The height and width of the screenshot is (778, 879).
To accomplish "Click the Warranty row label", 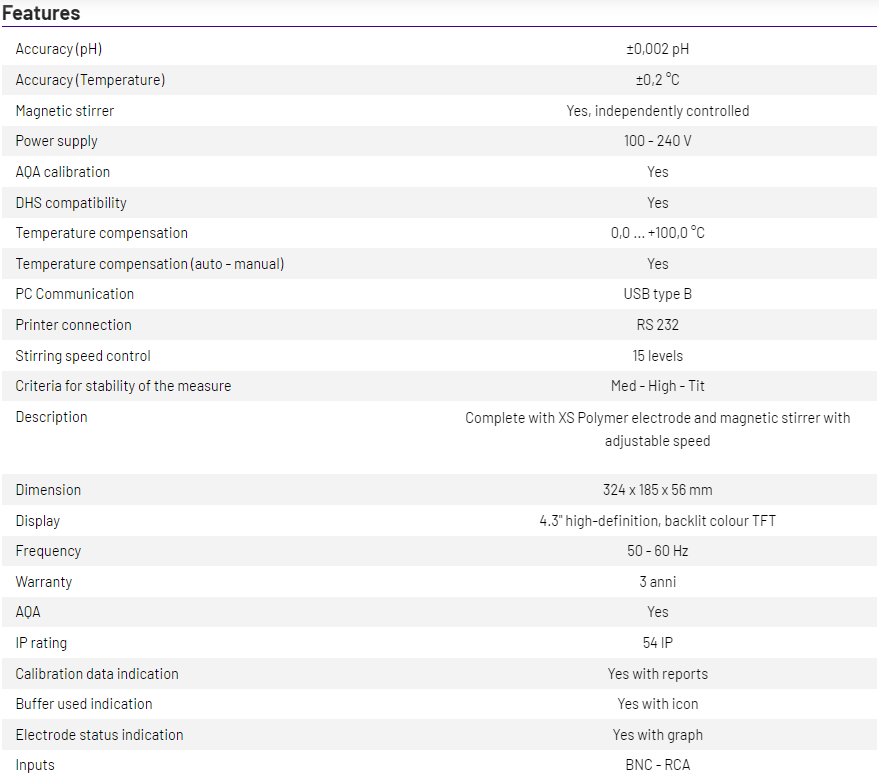I will pyautogui.click(x=44, y=582).
